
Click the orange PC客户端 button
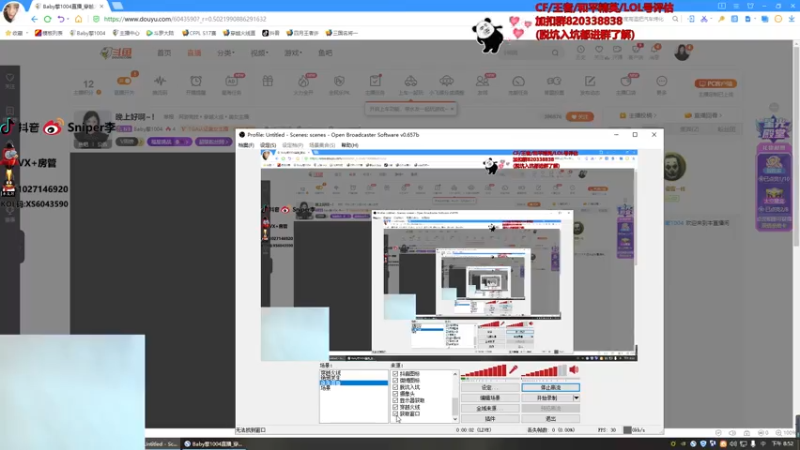[x=715, y=83]
